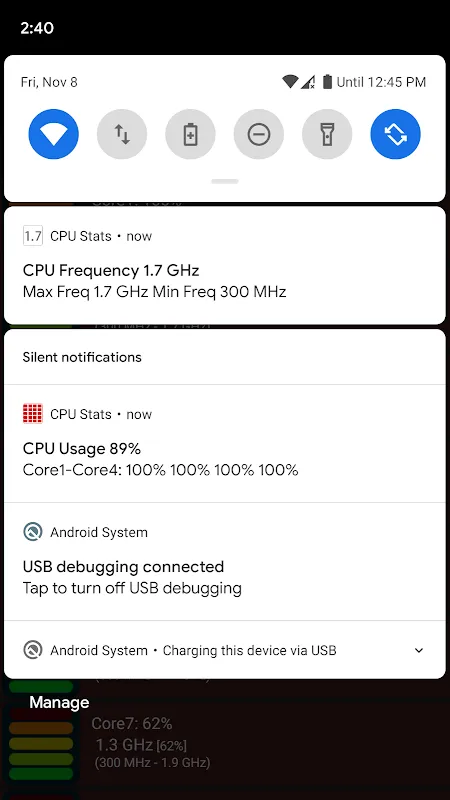The width and height of the screenshot is (450, 800).
Task: Tap the Wi-Fi signal status icon in header
Action: [x=290, y=82]
